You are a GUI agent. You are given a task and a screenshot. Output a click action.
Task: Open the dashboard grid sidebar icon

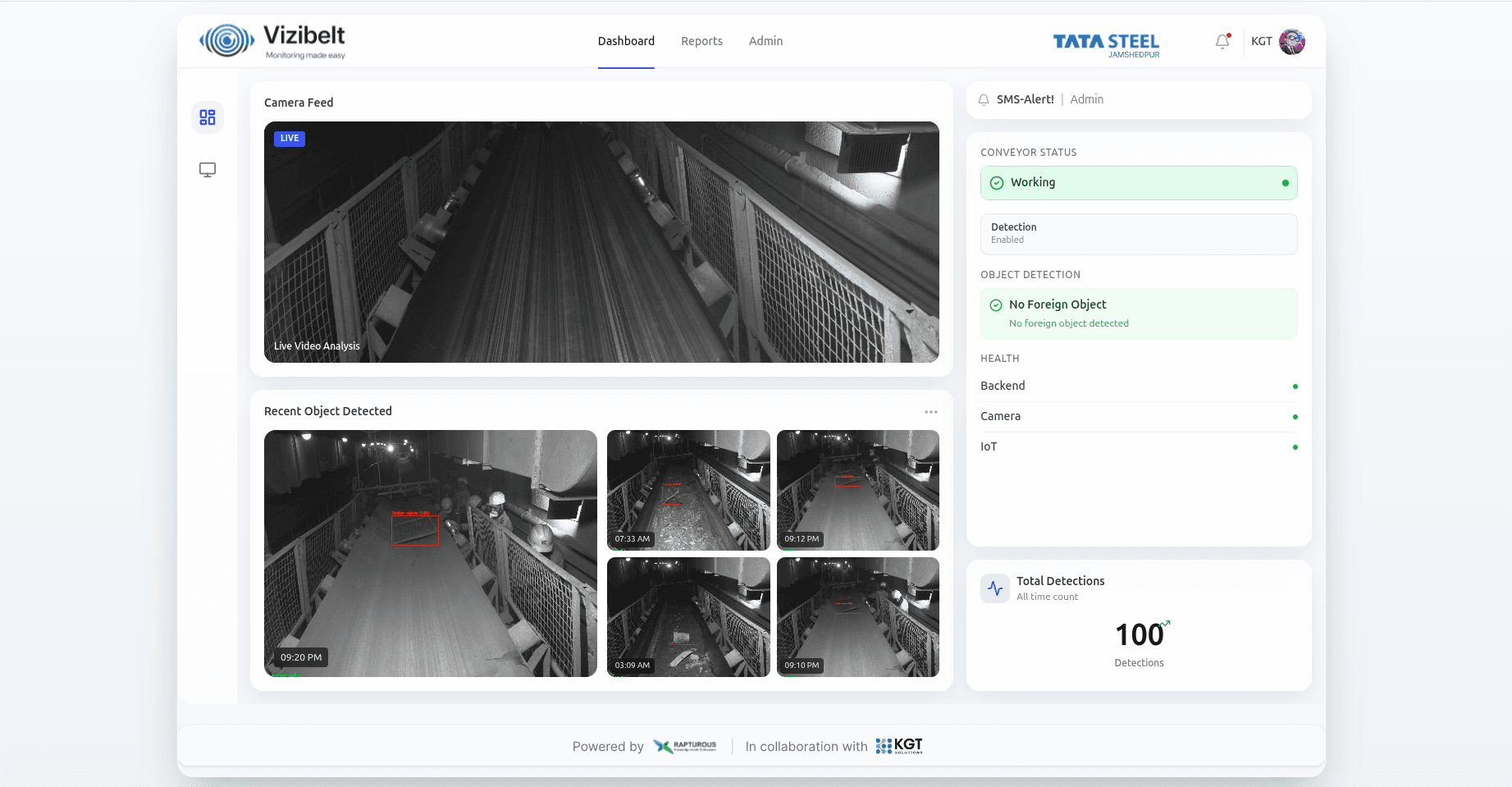208,117
